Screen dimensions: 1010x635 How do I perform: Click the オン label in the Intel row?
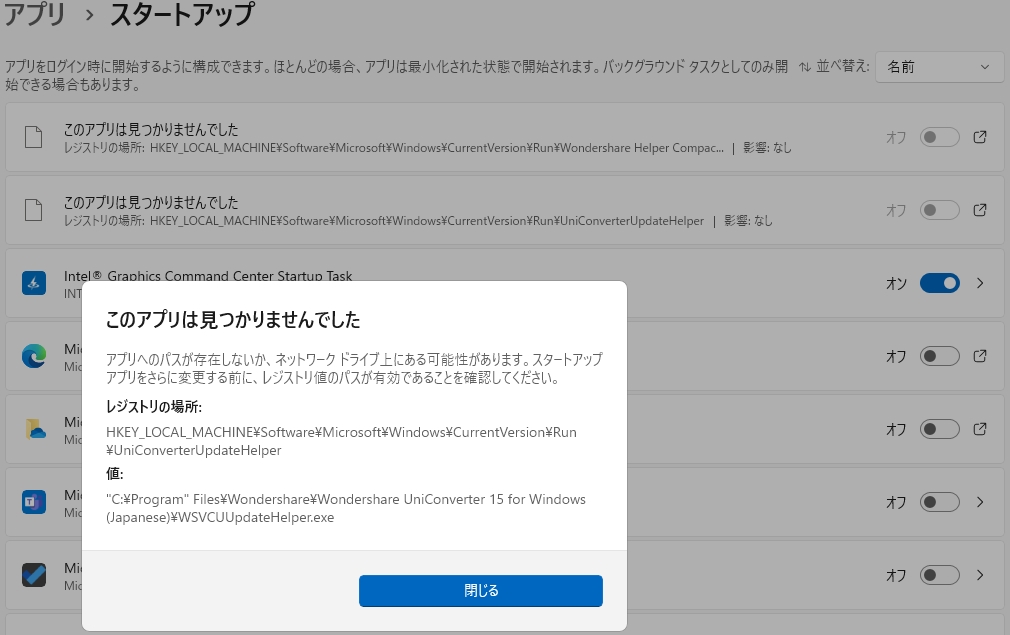coord(896,283)
